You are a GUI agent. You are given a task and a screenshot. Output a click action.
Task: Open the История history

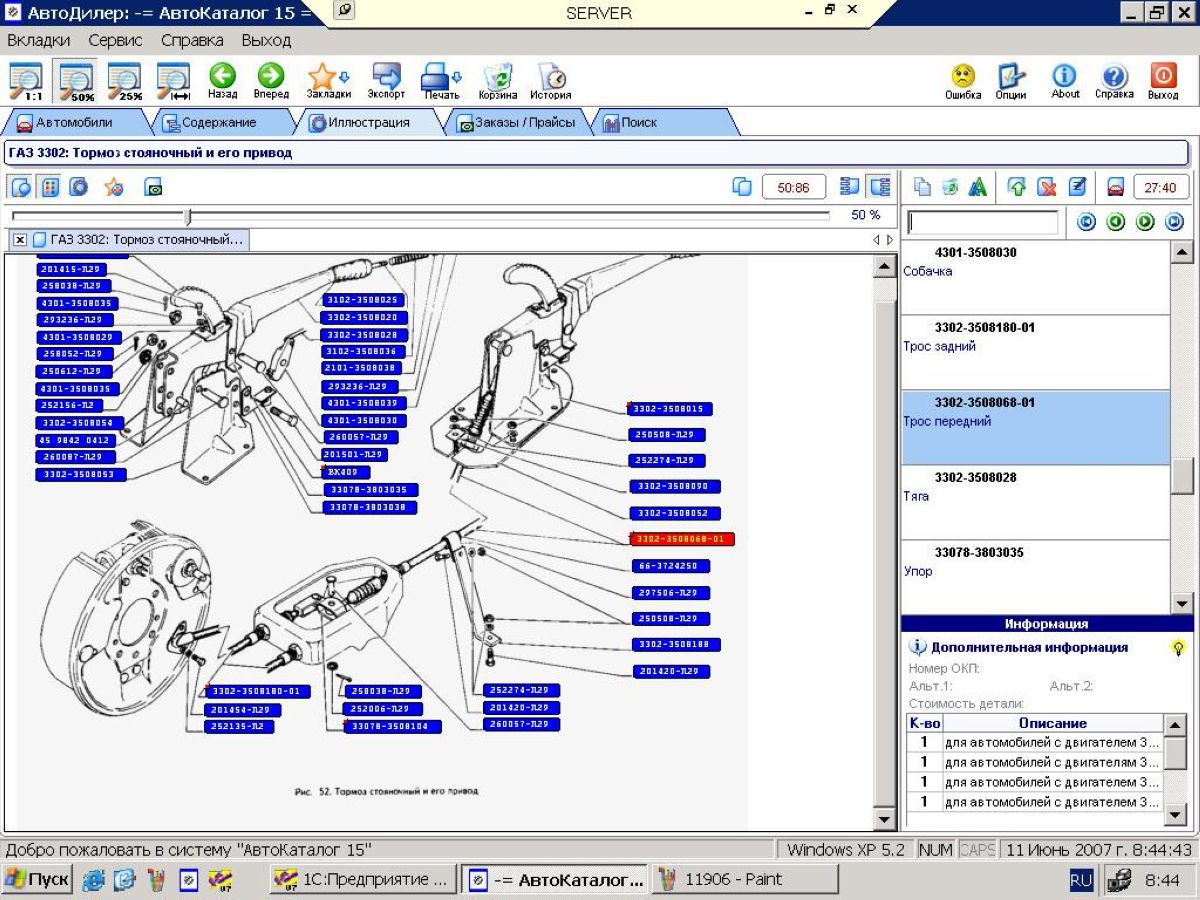[551, 81]
